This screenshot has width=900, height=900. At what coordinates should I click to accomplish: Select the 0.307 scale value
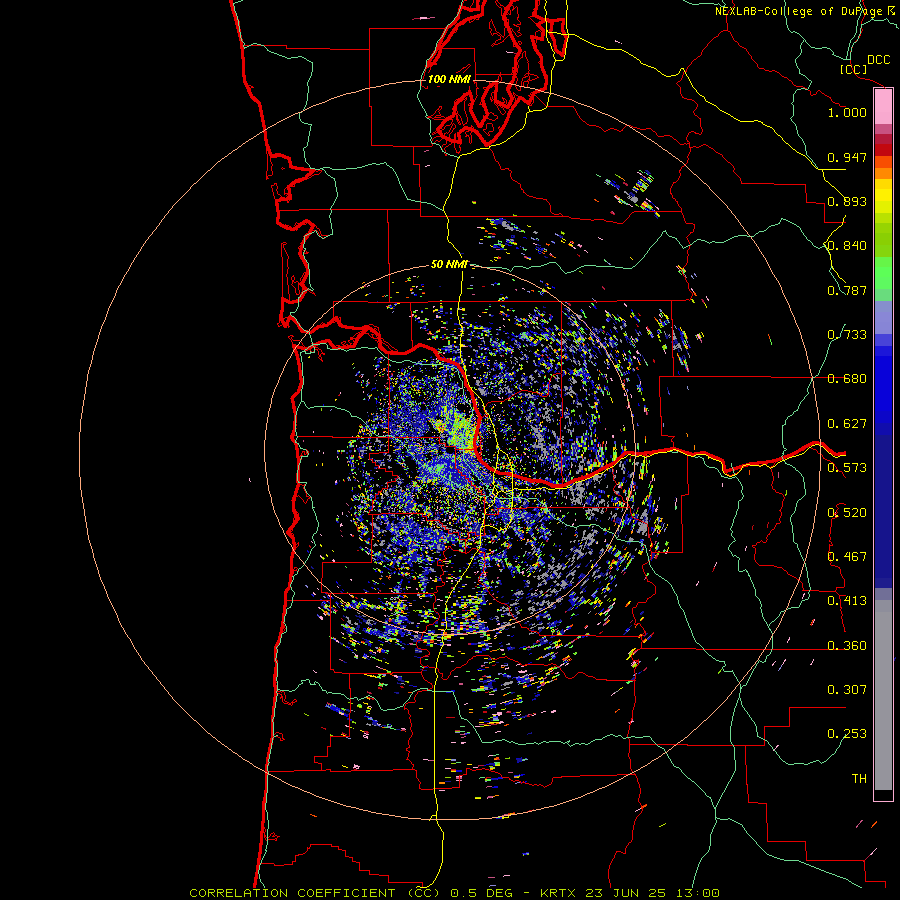point(847,690)
